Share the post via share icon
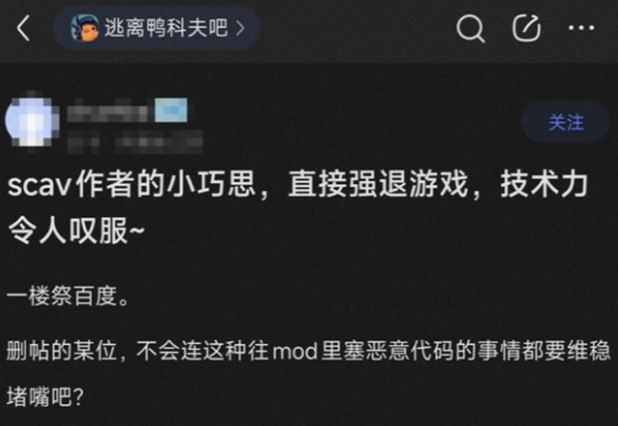This screenshot has height=426, width=618. click(x=526, y=28)
